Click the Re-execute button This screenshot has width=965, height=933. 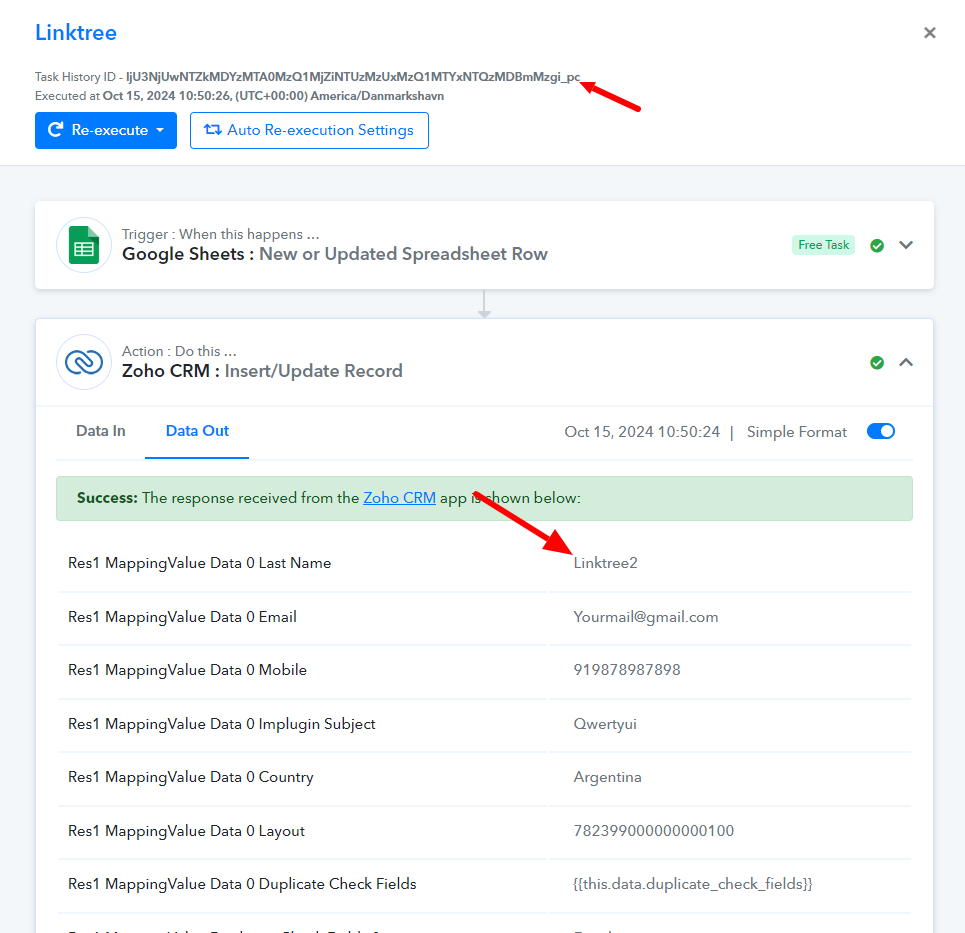click(106, 130)
